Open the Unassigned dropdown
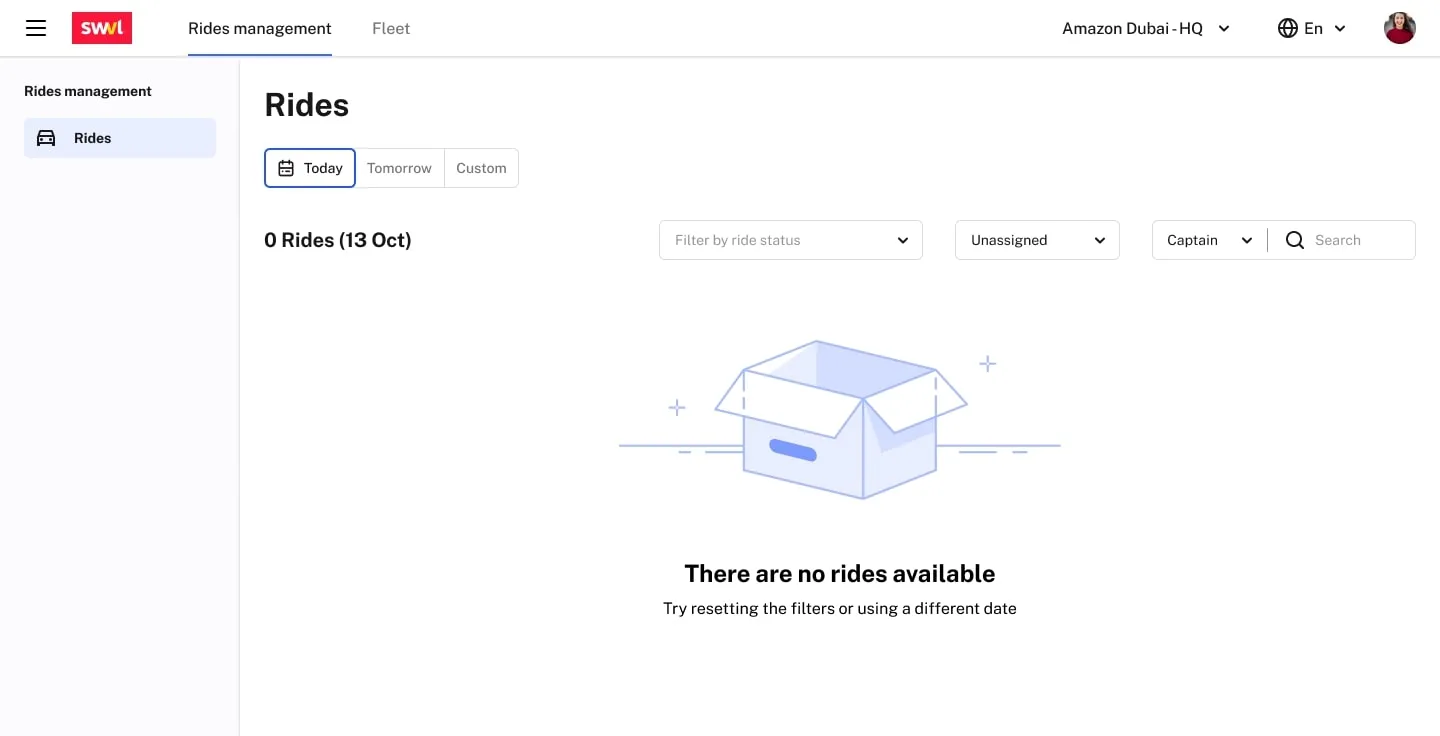Image resolution: width=1440 pixels, height=736 pixels. pyautogui.click(x=1037, y=240)
